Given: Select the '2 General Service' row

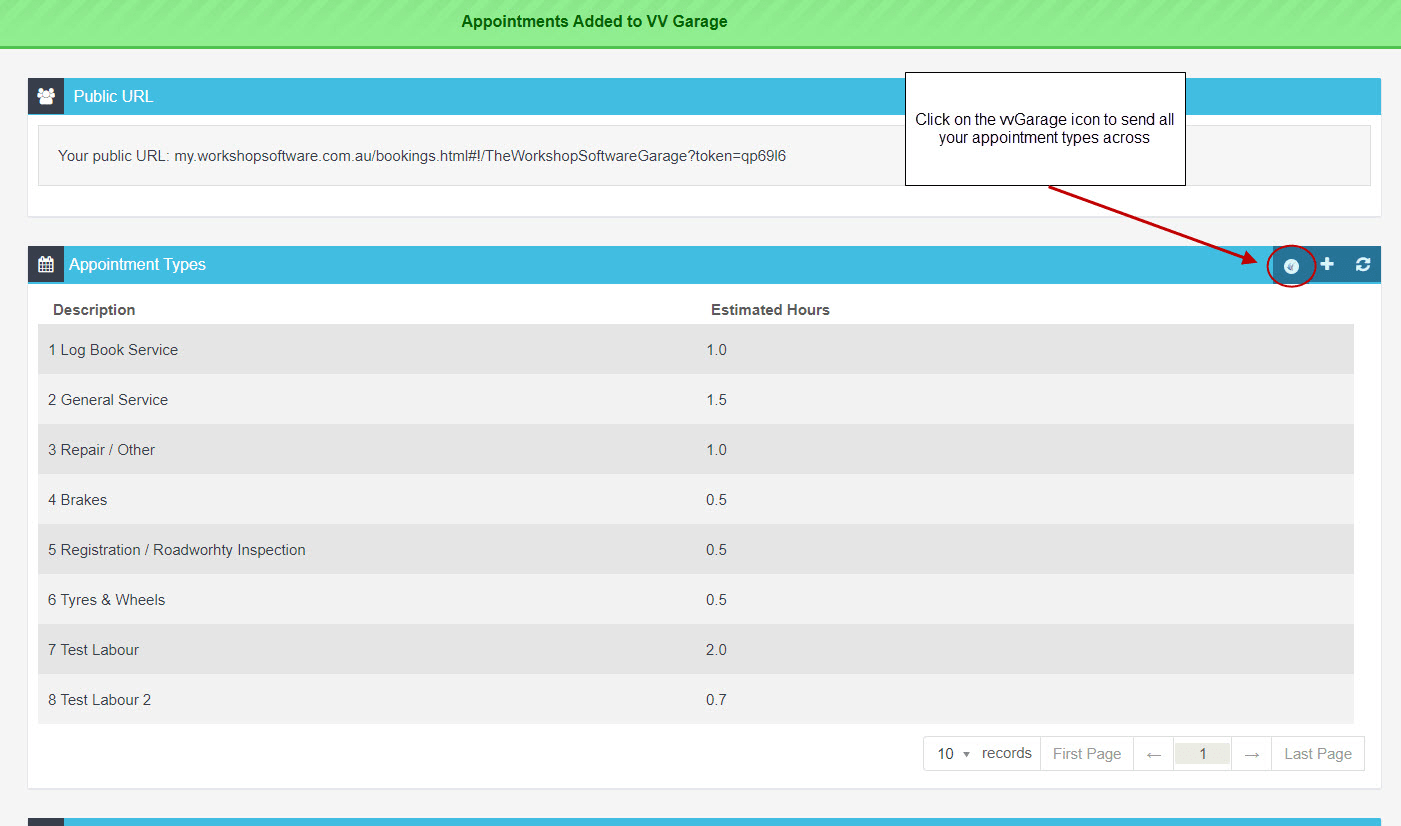Looking at the screenshot, I should point(696,399).
